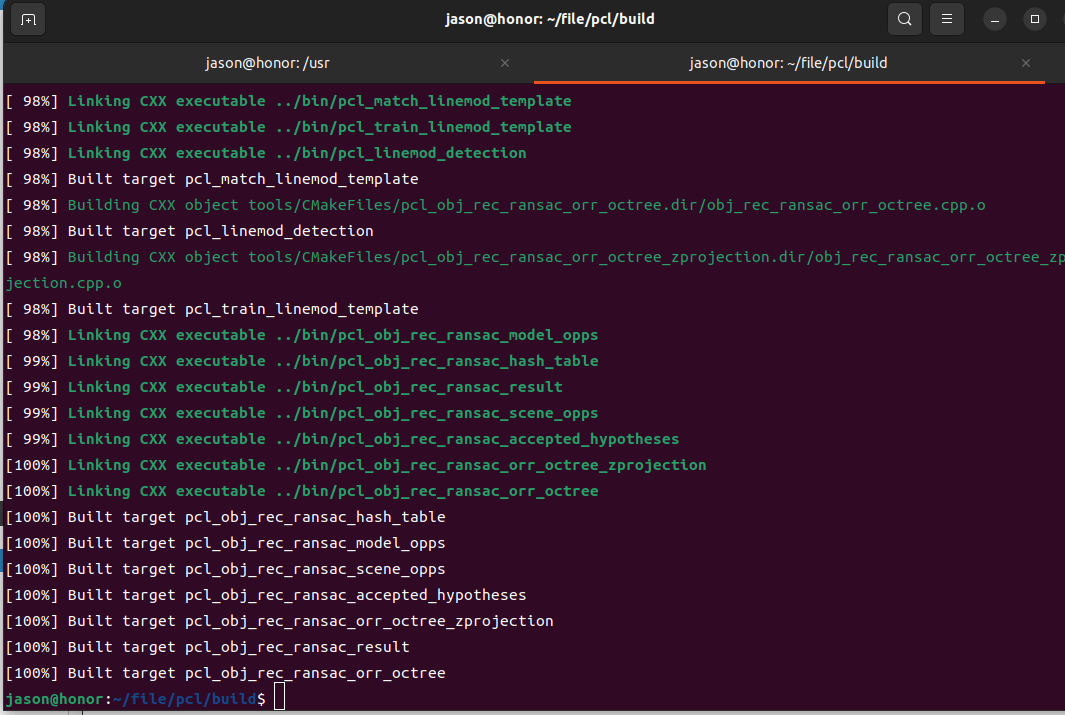Click the blinking terminal cursor
The image size is (1065, 715).
pyautogui.click(x=279, y=698)
